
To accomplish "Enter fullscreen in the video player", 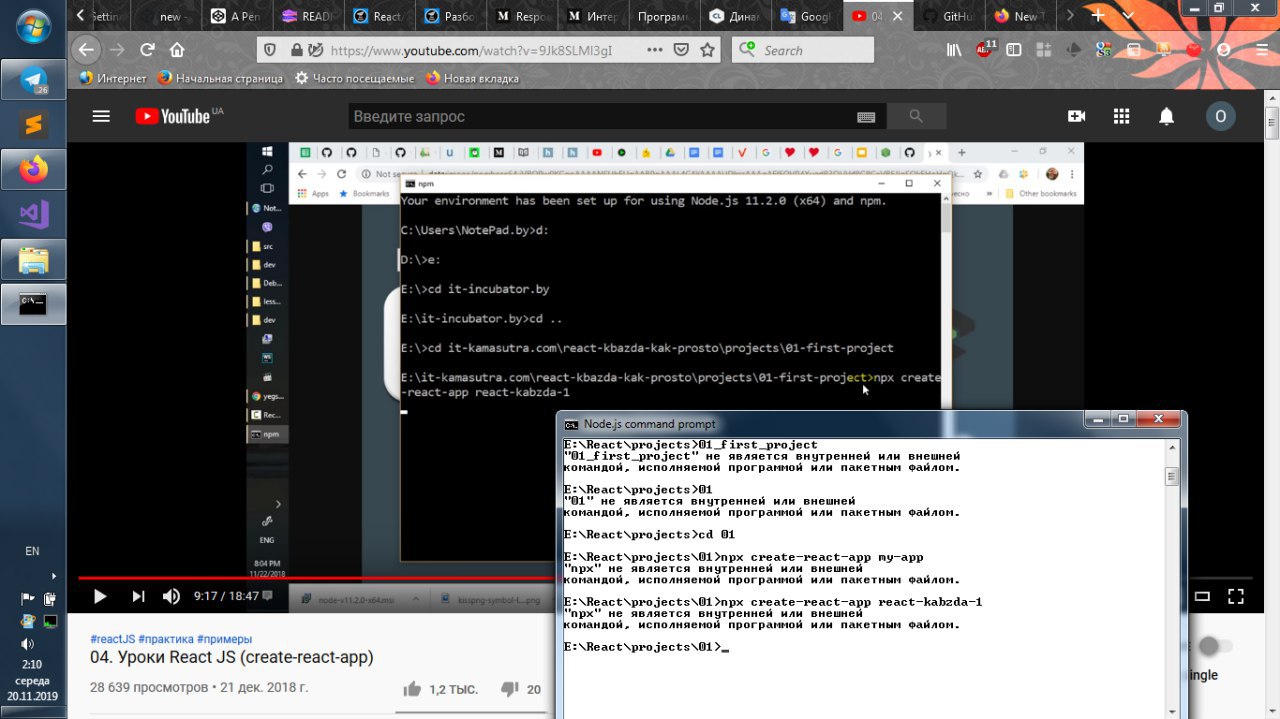I will [1235, 597].
